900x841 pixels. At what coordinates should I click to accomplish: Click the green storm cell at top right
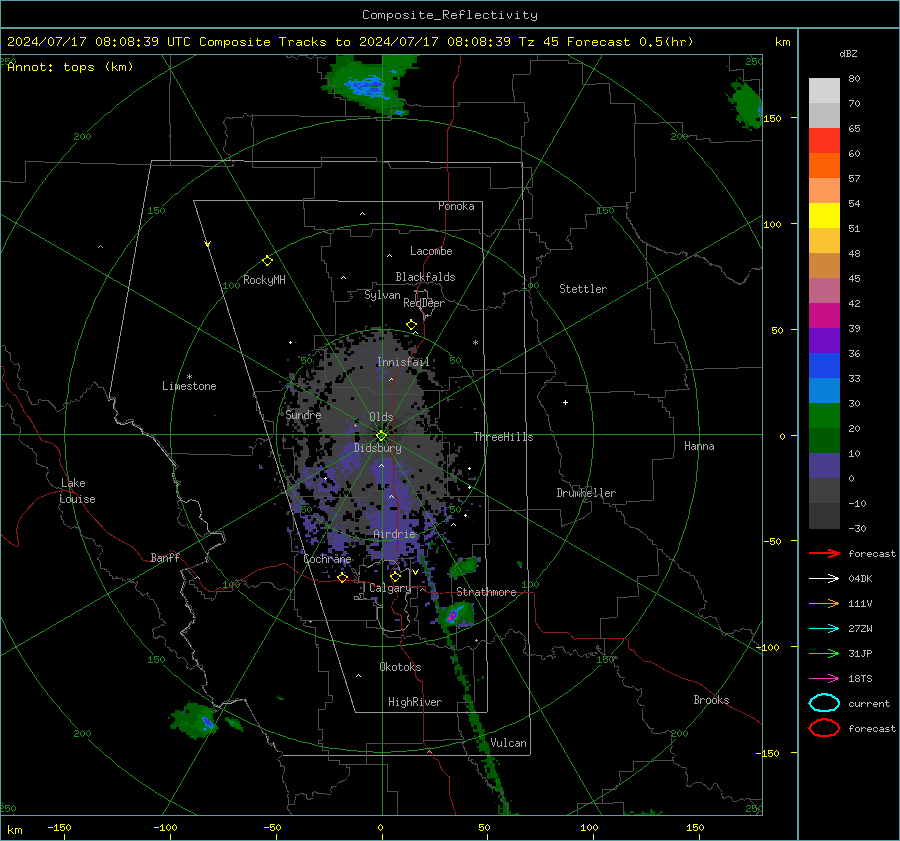(x=746, y=104)
